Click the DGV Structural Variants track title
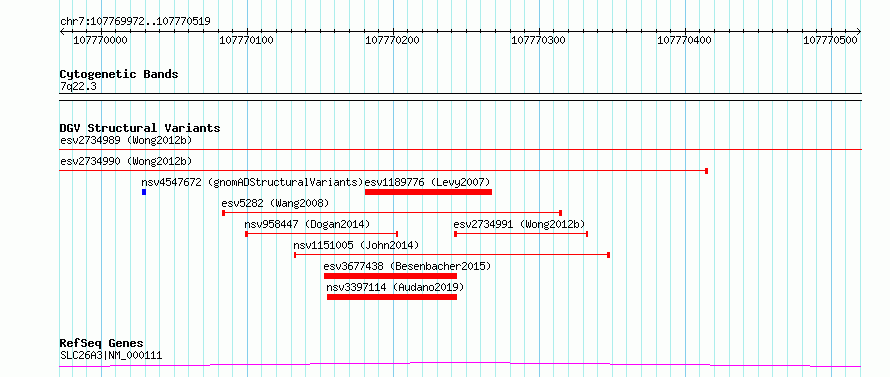The height and width of the screenshot is (377, 890). pos(140,128)
